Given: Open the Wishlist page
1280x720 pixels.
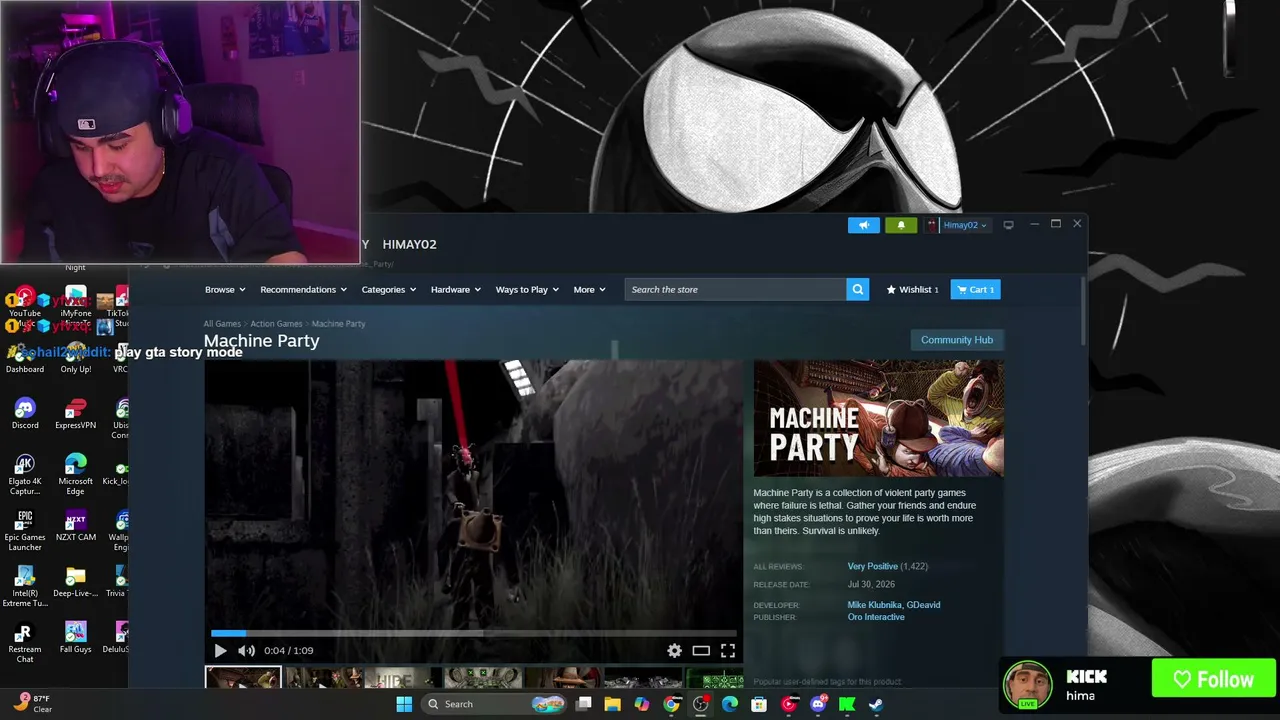Looking at the screenshot, I should pyautogui.click(x=913, y=290).
